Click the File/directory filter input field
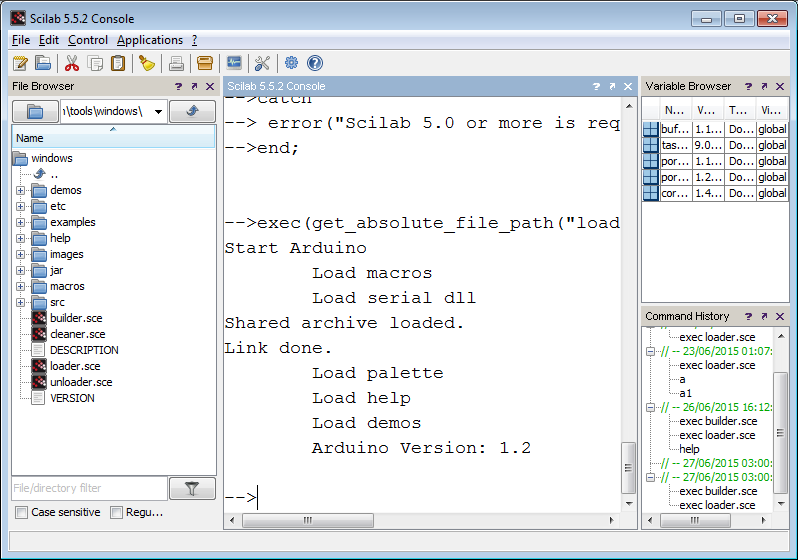Image resolution: width=798 pixels, height=560 pixels. click(x=90, y=488)
